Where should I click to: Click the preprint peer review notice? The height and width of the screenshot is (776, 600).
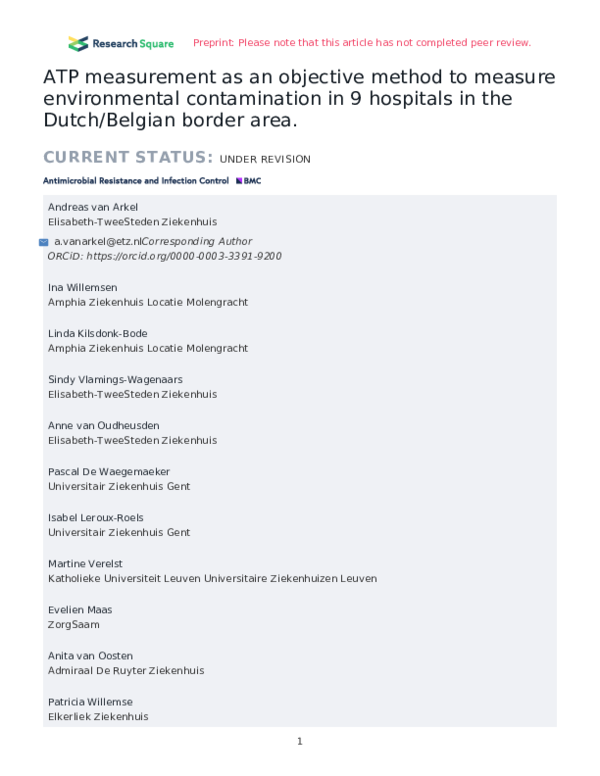pyautogui.click(x=362, y=43)
